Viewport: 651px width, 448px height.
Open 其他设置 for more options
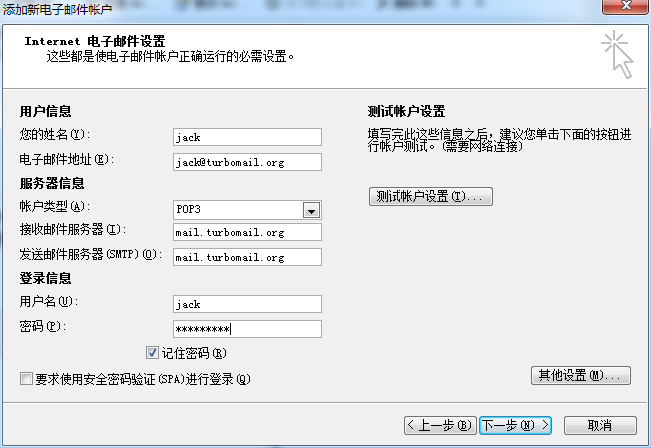(580, 376)
